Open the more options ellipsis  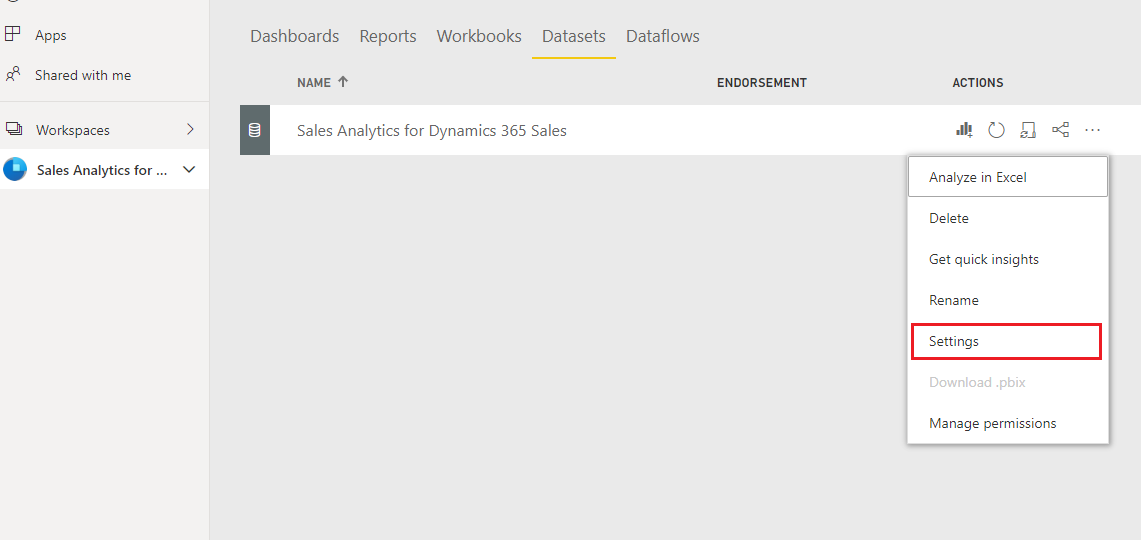tap(1092, 130)
